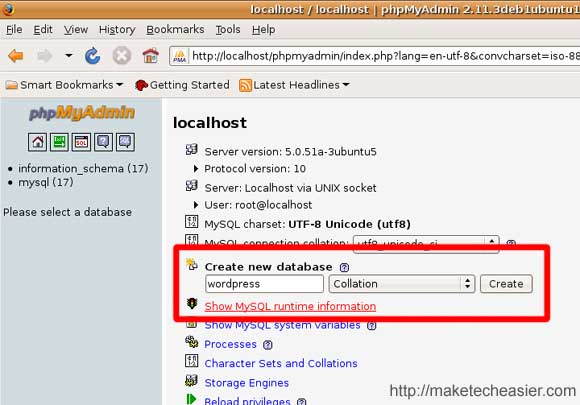Select the mysql (17) database
Viewport: 580px width, 405px height.
click(x=46, y=182)
